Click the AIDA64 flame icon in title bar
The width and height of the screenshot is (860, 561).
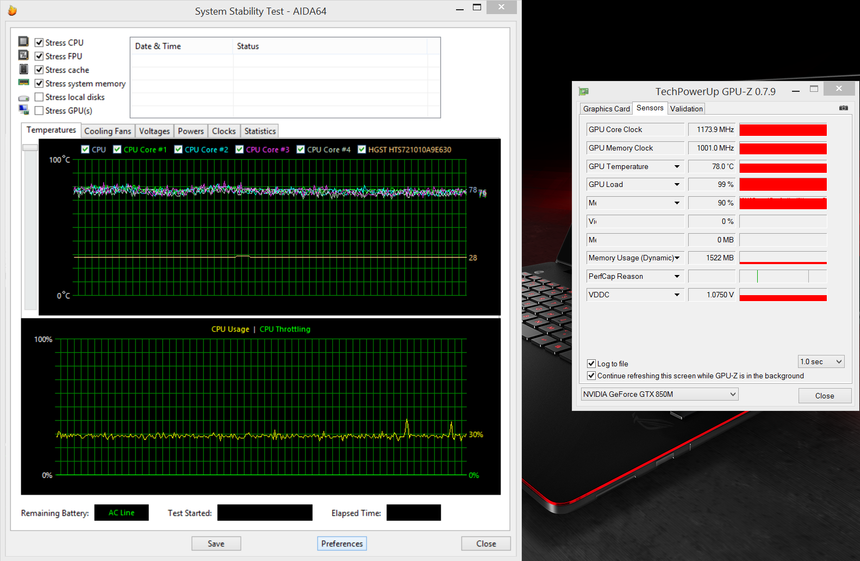coord(14,10)
